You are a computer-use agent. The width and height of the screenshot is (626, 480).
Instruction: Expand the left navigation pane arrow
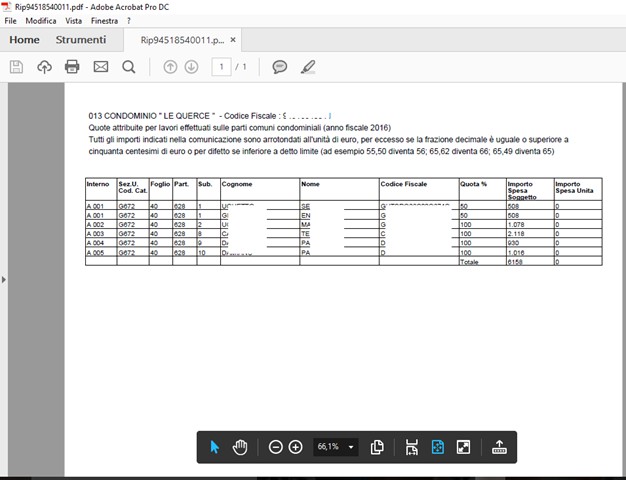[x=4, y=280]
